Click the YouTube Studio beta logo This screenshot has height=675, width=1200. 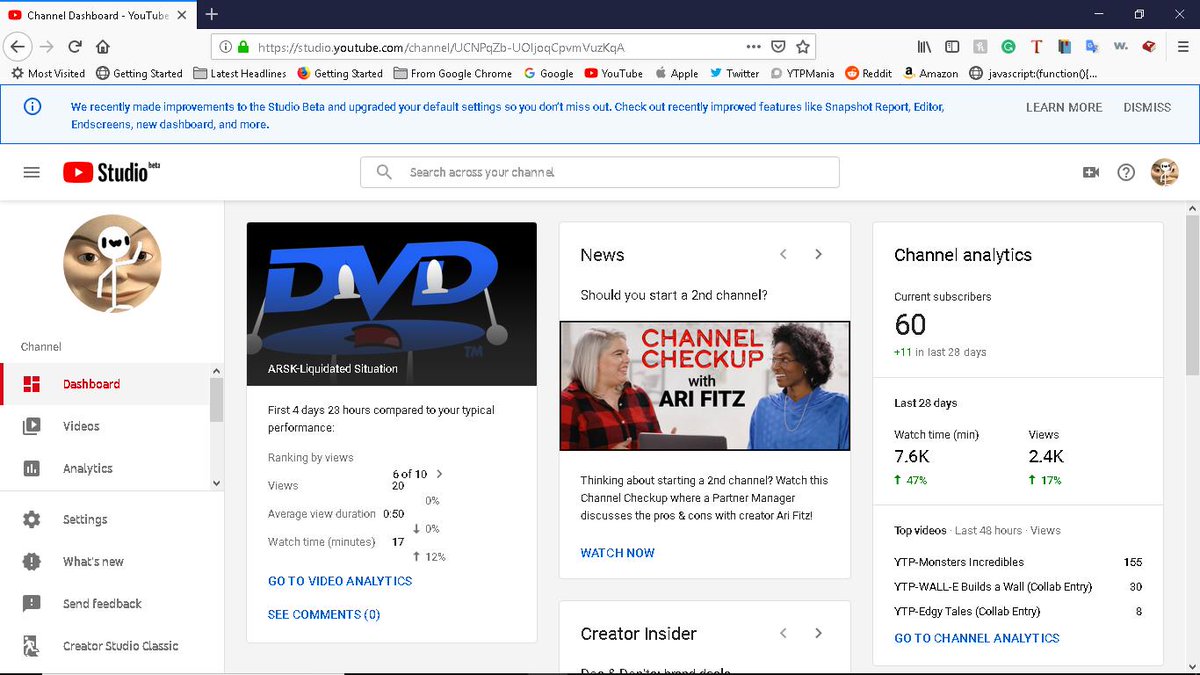[x=111, y=172]
